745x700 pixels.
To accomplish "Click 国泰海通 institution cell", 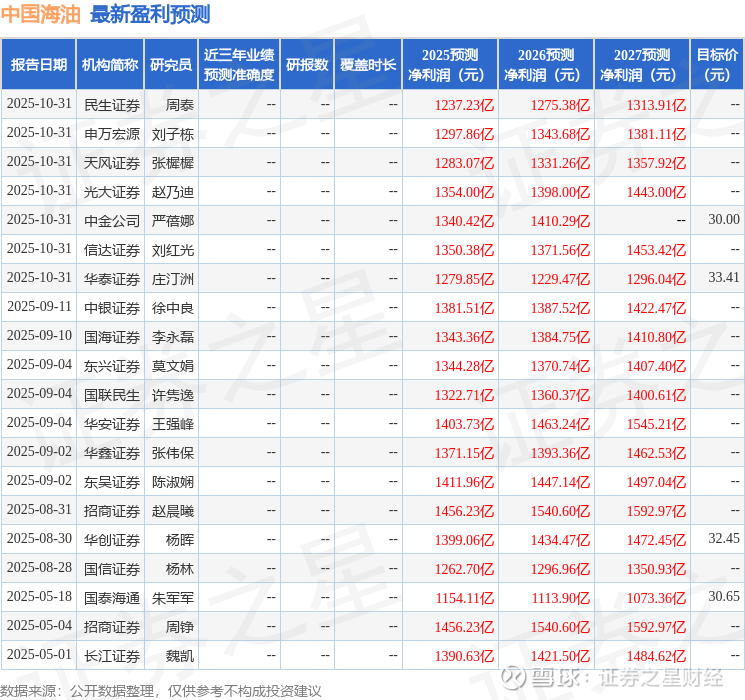I will pyautogui.click(x=112, y=598).
